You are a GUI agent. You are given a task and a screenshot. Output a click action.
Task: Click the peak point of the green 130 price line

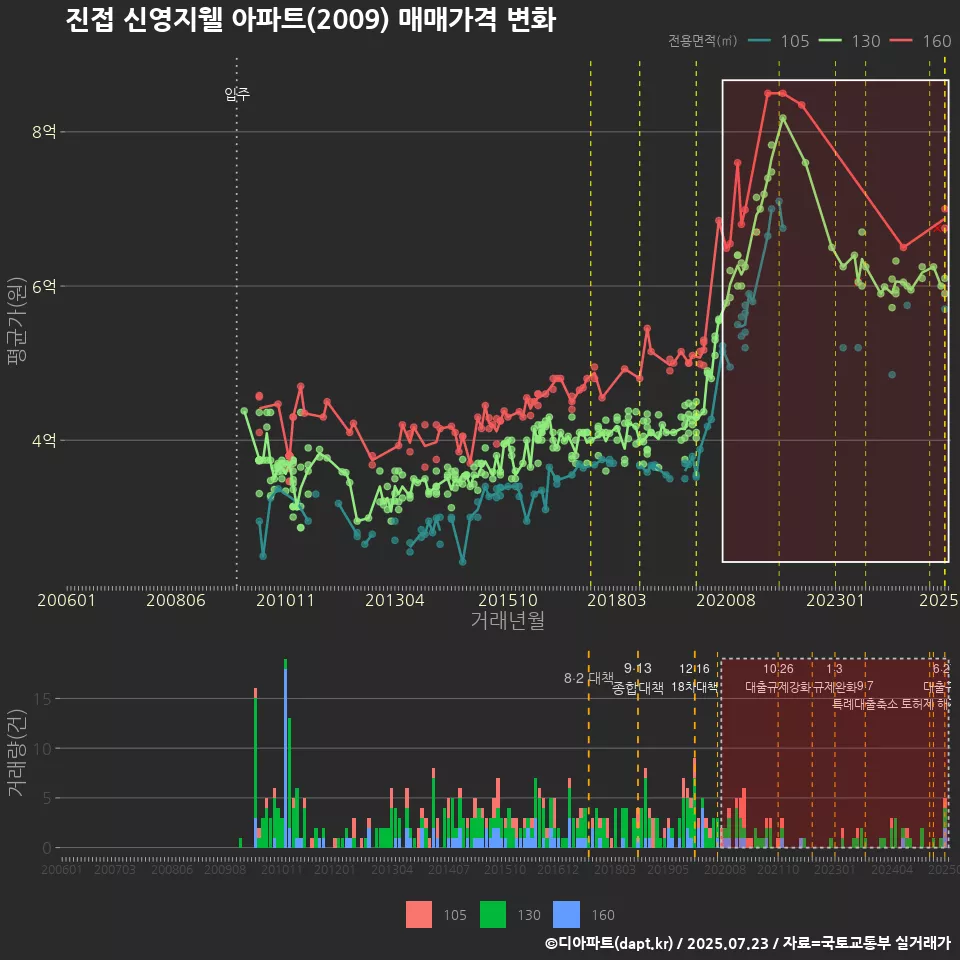pyautogui.click(x=782, y=118)
